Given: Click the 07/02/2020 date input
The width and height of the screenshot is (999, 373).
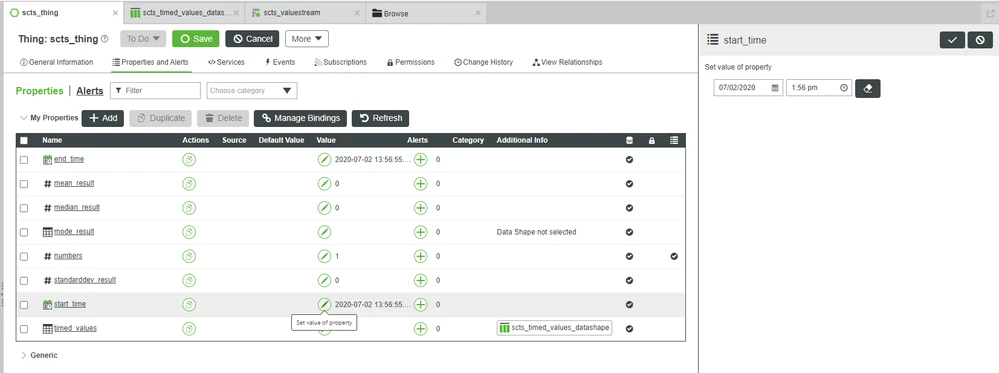Looking at the screenshot, I should coord(749,88).
